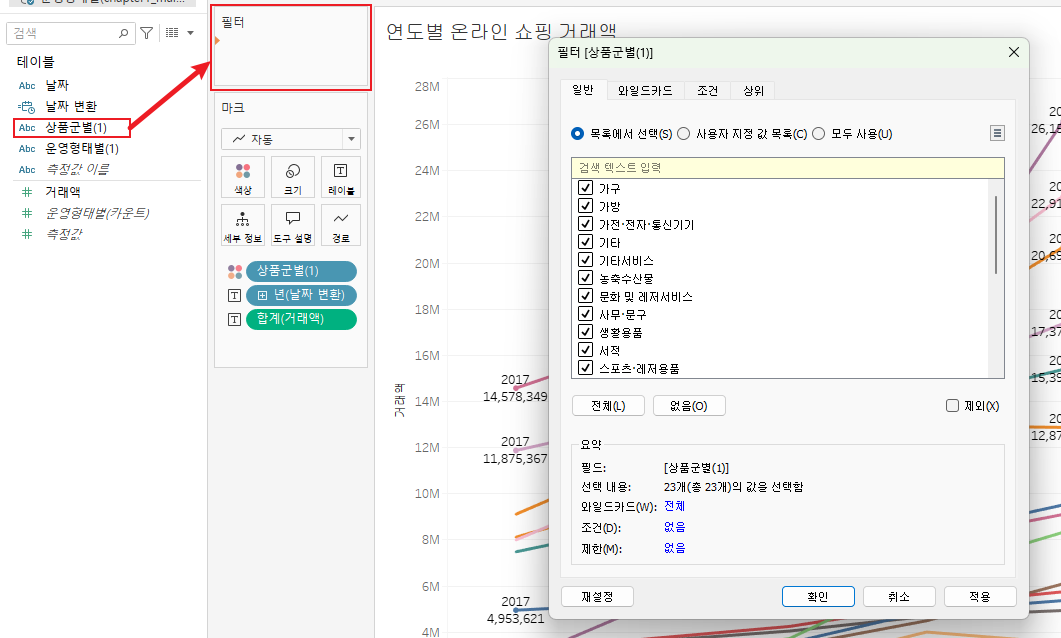Viewport: 1061px width, 638px height.
Task: Switch to the 상위 tab
Action: point(753,91)
